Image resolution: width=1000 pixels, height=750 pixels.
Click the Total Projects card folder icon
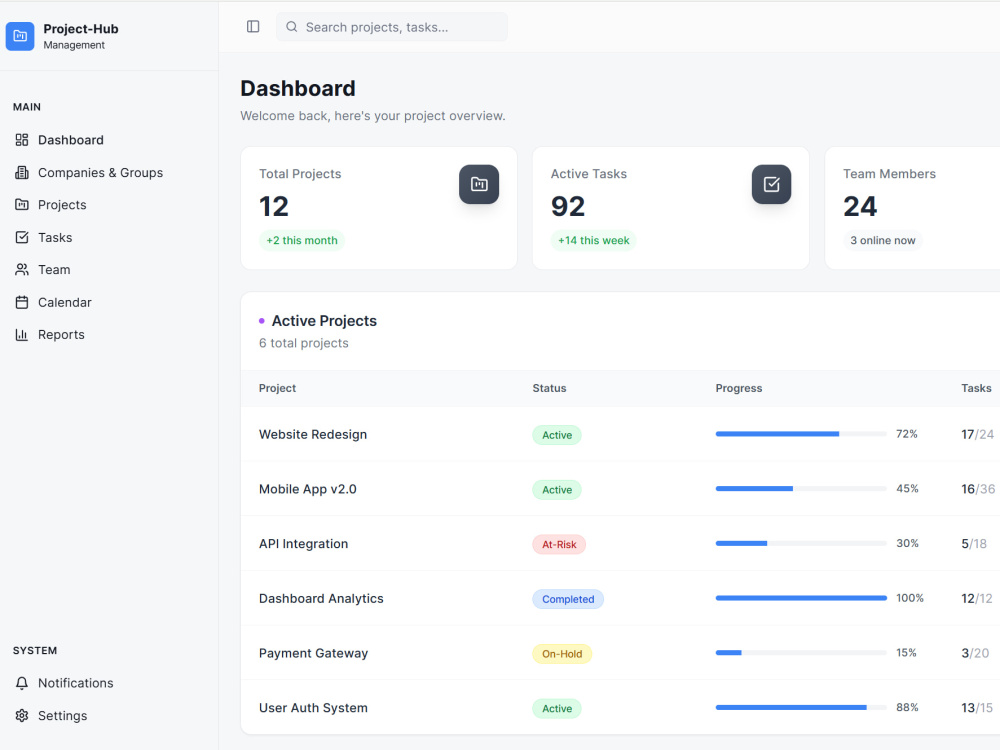click(479, 184)
